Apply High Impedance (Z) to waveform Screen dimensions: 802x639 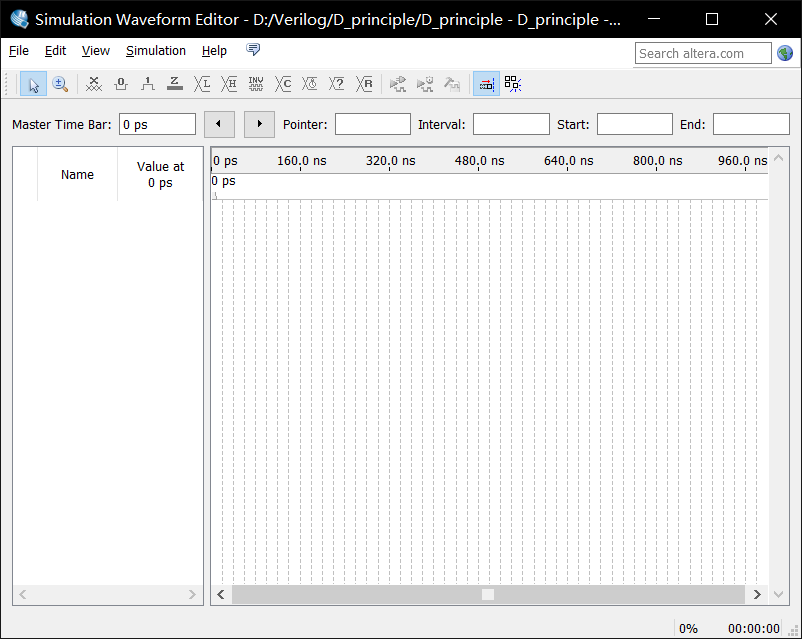click(174, 84)
